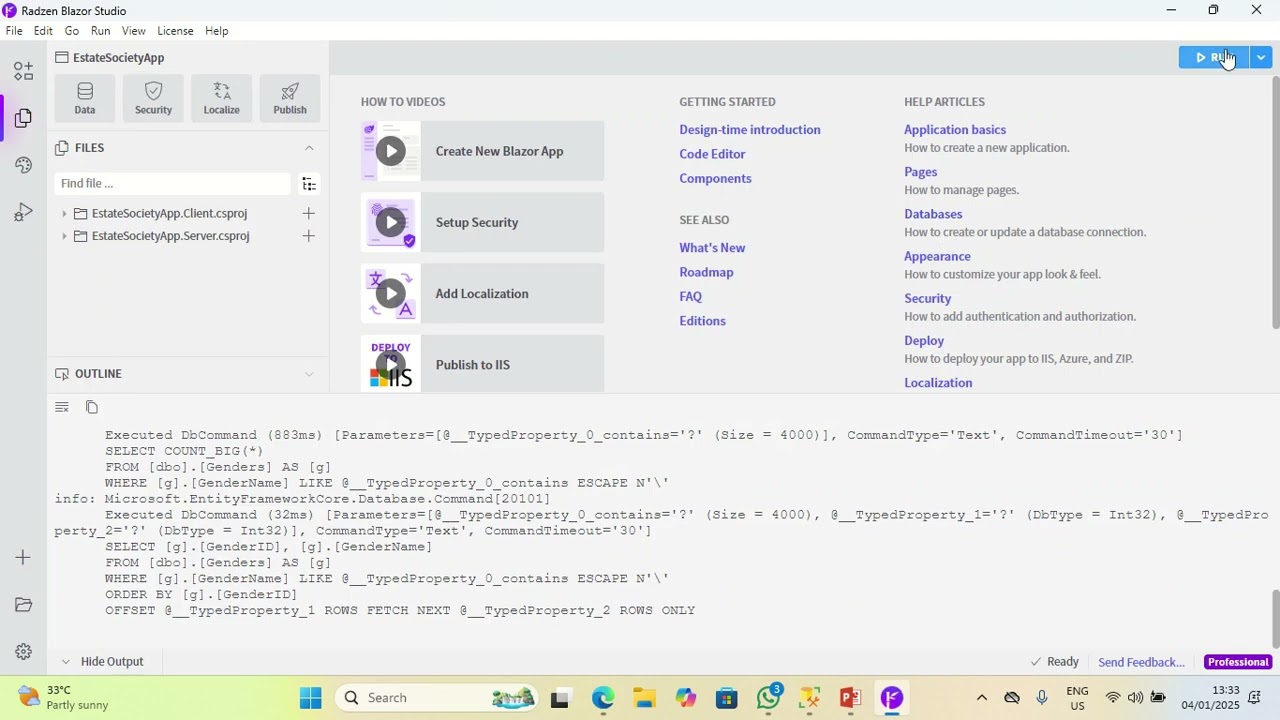Add file to EstateSocietyApp.Server.csproj

click(x=309, y=236)
